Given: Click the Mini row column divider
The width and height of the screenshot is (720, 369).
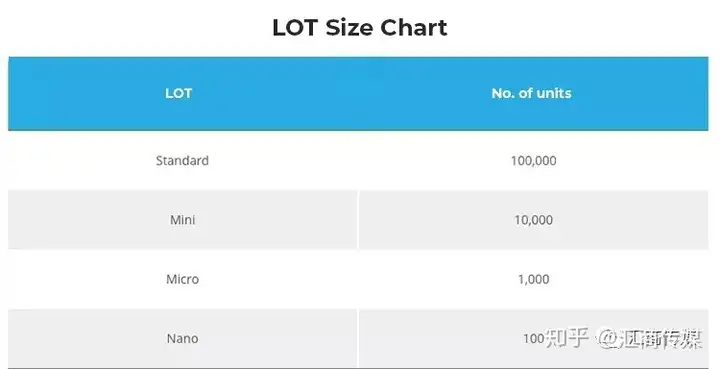Looking at the screenshot, I should [358, 220].
